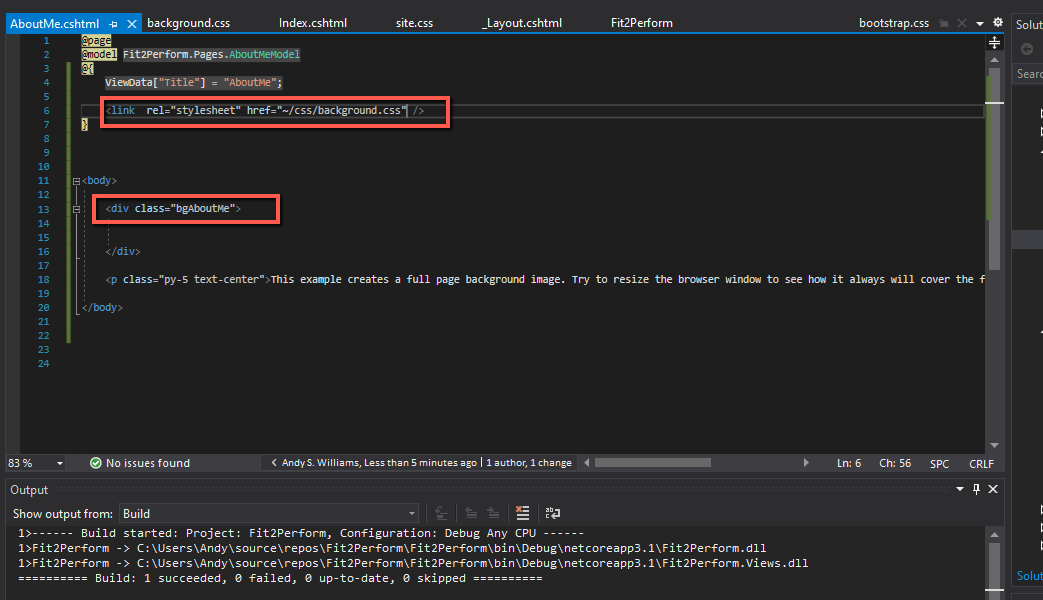The width and height of the screenshot is (1043, 600).
Task: Open the site.css tab
Action: (x=414, y=23)
